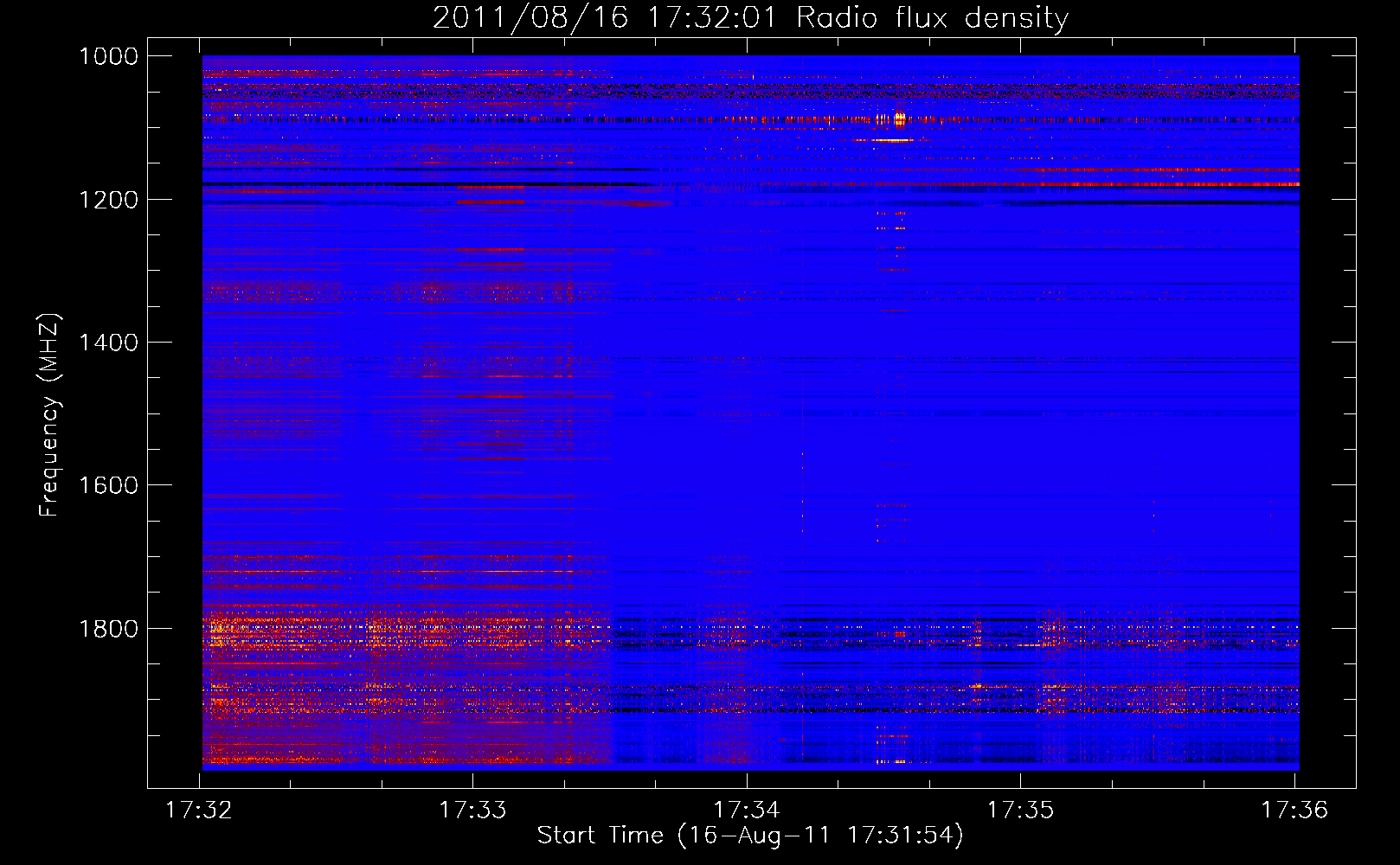Click the 17:34 time tick label
This screenshot has height=865, width=1400.
click(x=746, y=810)
